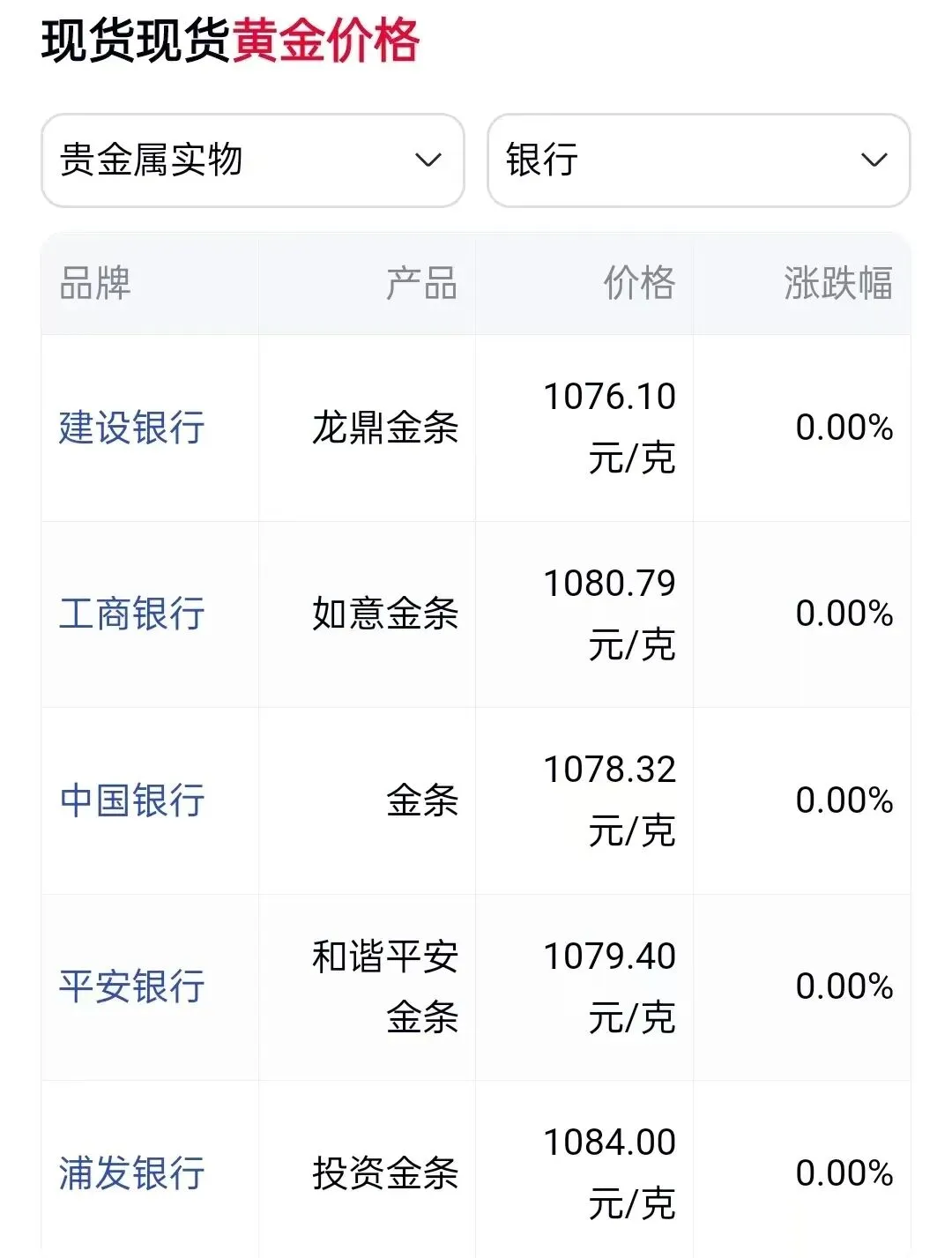The image size is (952, 1258).
Task: Click the 品牌 column header
Action: click(95, 284)
